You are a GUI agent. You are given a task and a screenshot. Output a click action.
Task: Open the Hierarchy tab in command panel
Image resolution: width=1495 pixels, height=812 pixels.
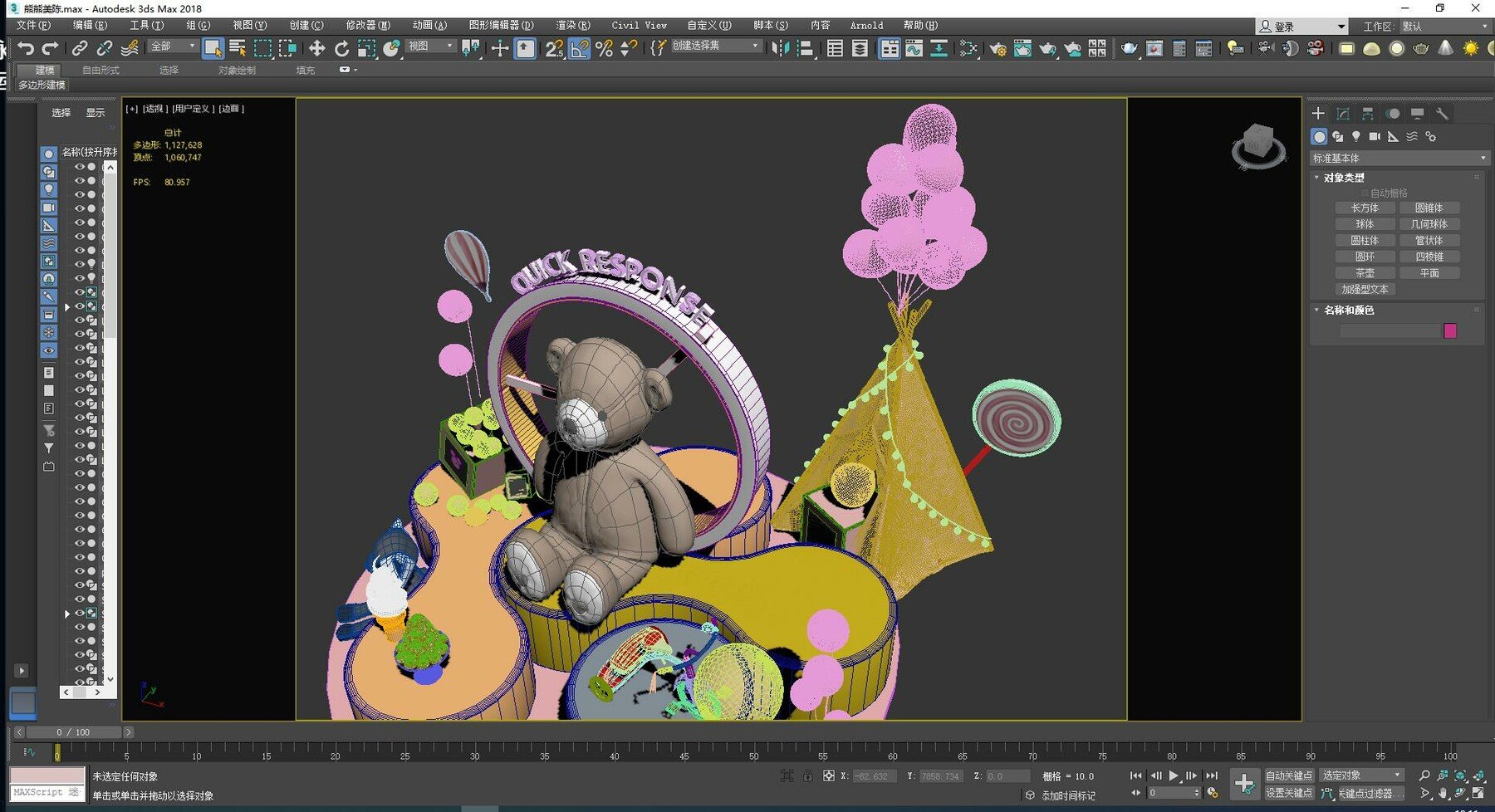1368,114
